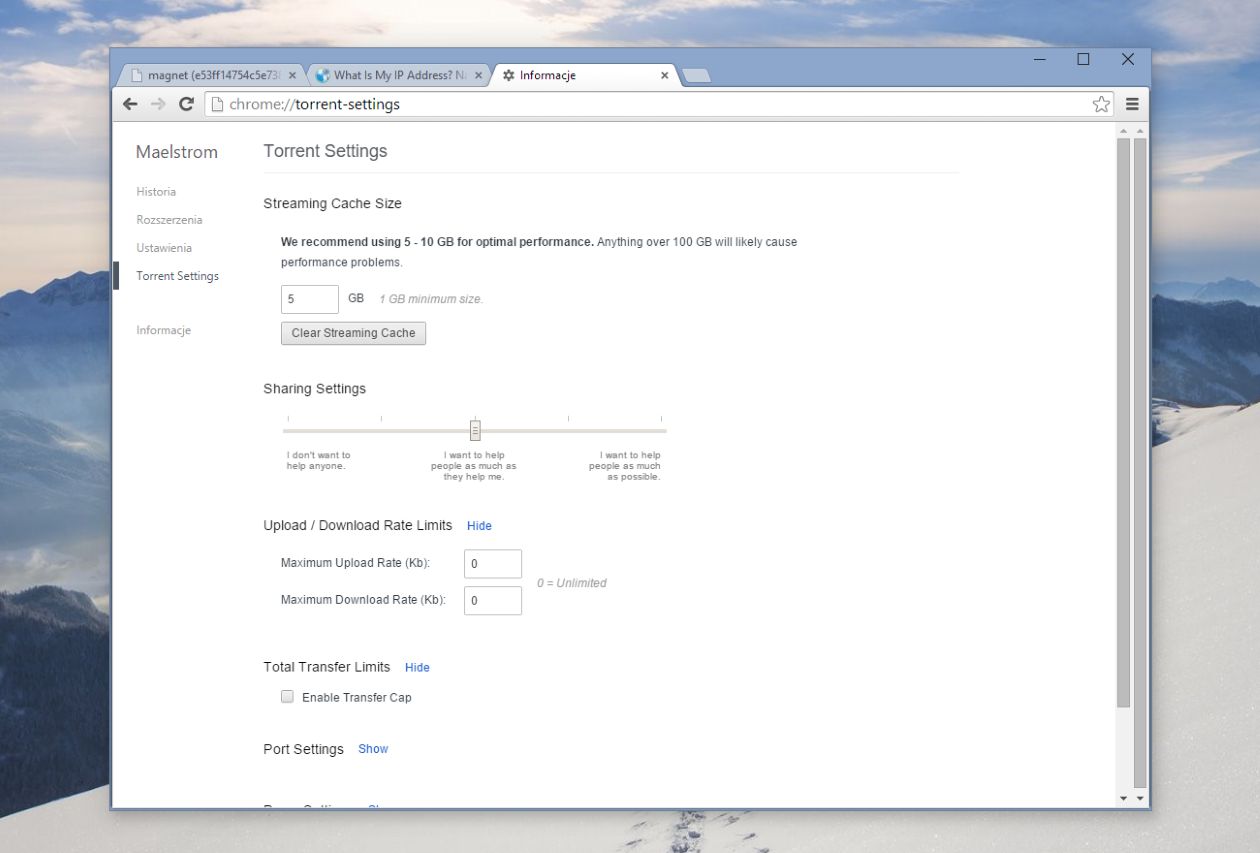1260x853 pixels.
Task: Reload the page with the refresh icon
Action: pos(186,104)
